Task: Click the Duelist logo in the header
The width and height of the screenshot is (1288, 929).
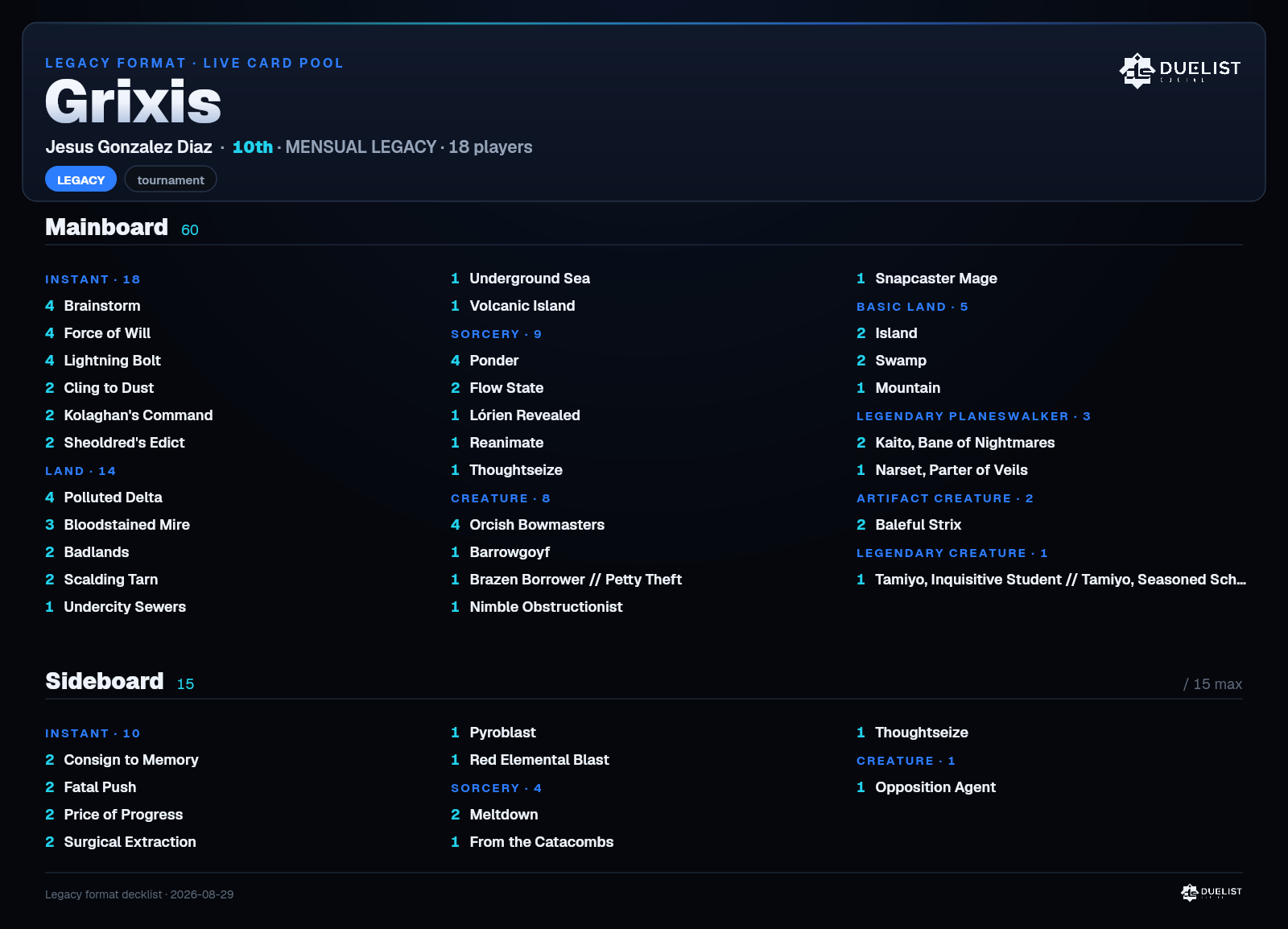Action: point(1180,70)
